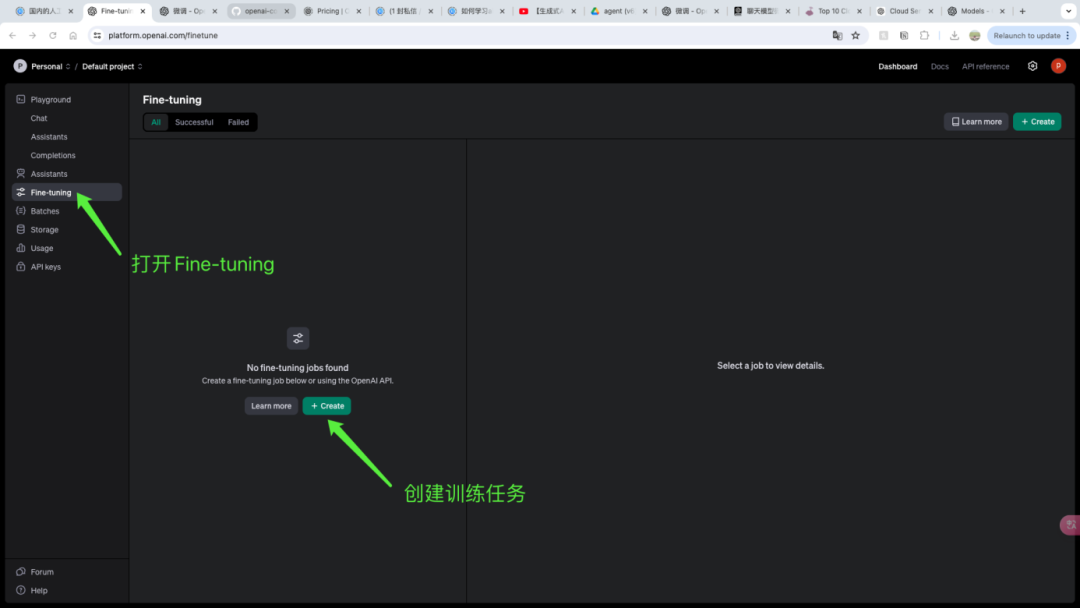Open profile avatar P in top right
1080x608 pixels.
pyautogui.click(x=1059, y=66)
